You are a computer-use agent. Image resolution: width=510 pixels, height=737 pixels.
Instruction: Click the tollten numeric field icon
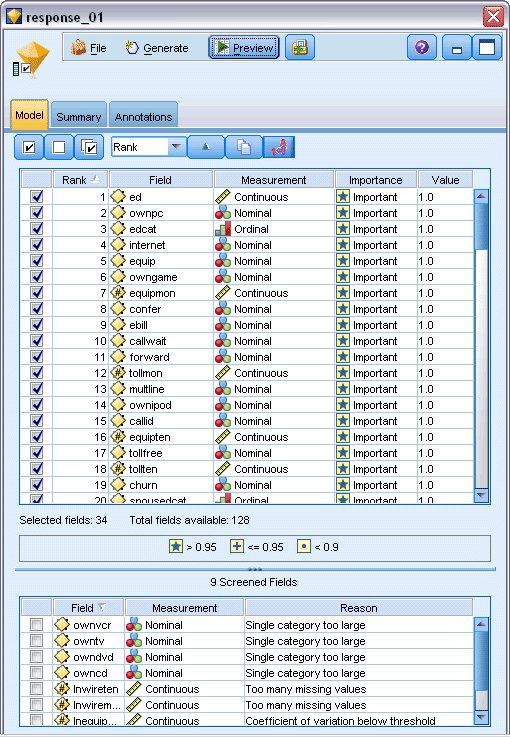point(118,469)
